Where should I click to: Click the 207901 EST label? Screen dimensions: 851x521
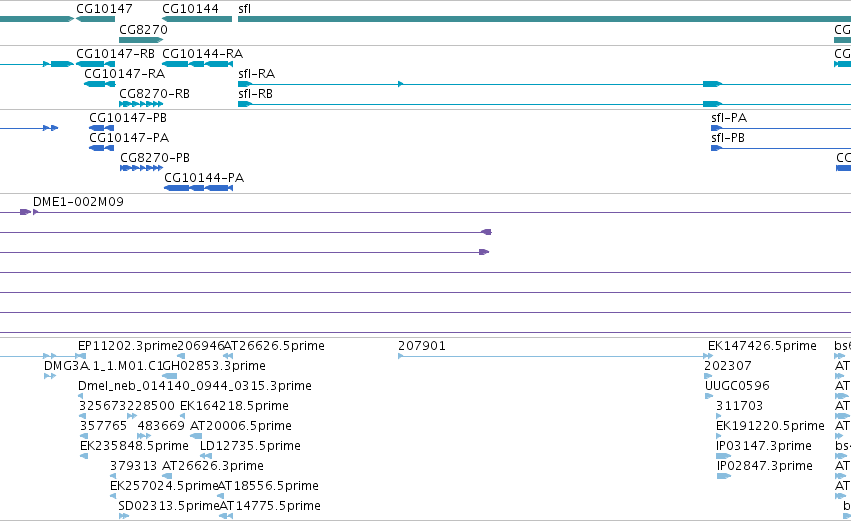(422, 346)
